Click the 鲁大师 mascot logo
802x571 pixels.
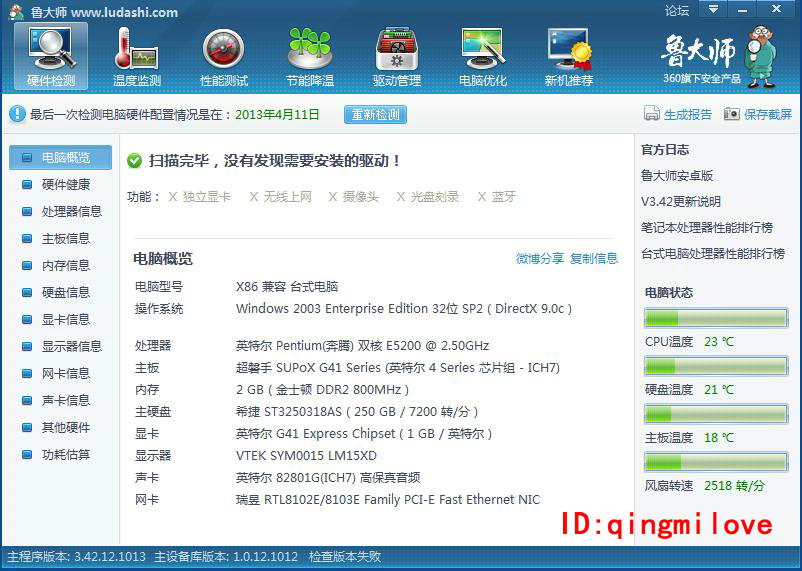pos(762,56)
